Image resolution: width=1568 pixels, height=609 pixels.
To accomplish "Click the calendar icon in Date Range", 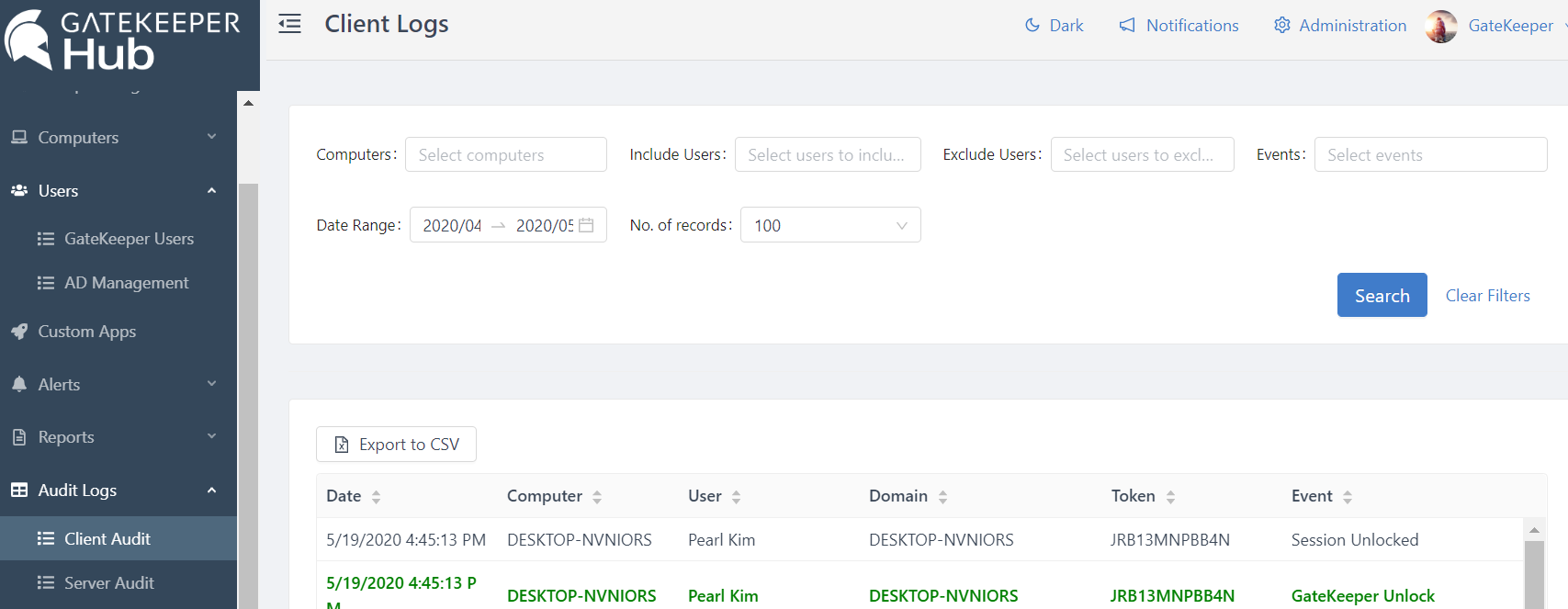I will [x=586, y=225].
